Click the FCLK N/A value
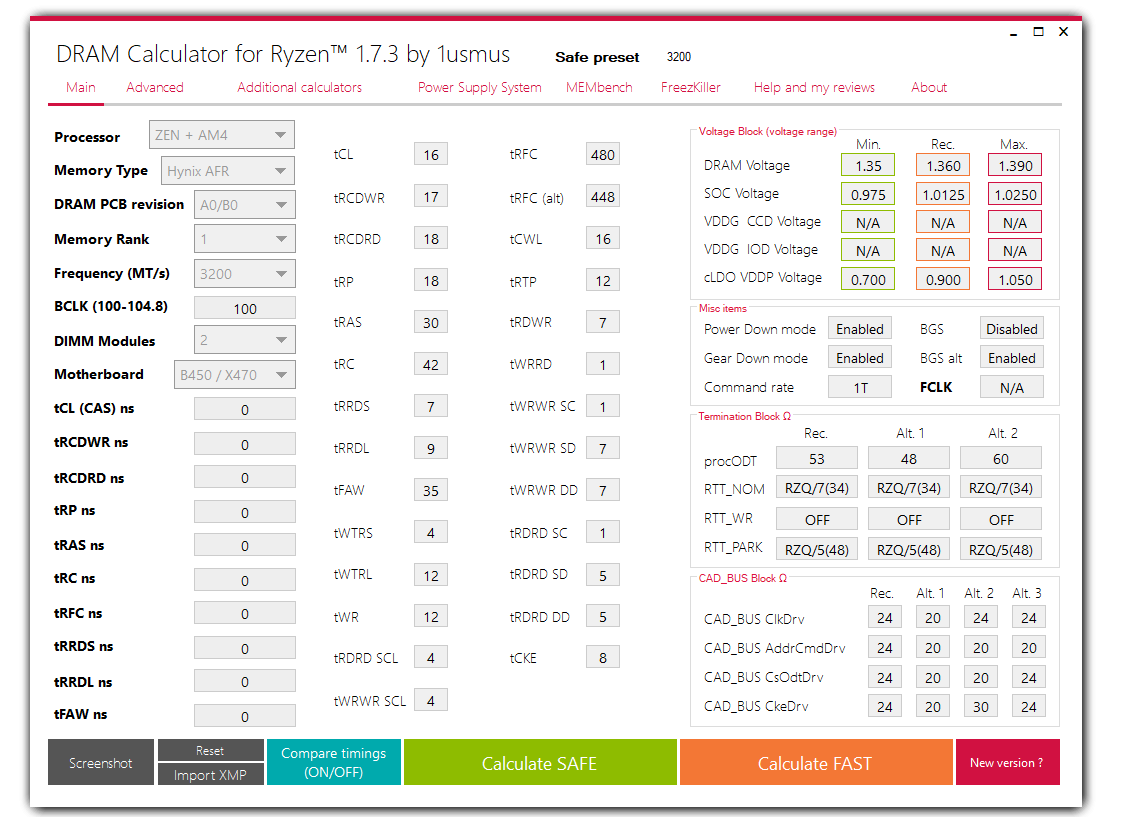This screenshot has height=817, width=1143. click(x=1011, y=387)
